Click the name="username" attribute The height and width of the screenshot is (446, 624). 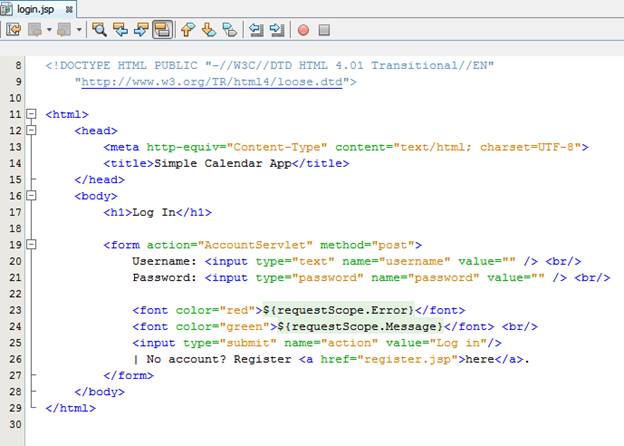396,261
